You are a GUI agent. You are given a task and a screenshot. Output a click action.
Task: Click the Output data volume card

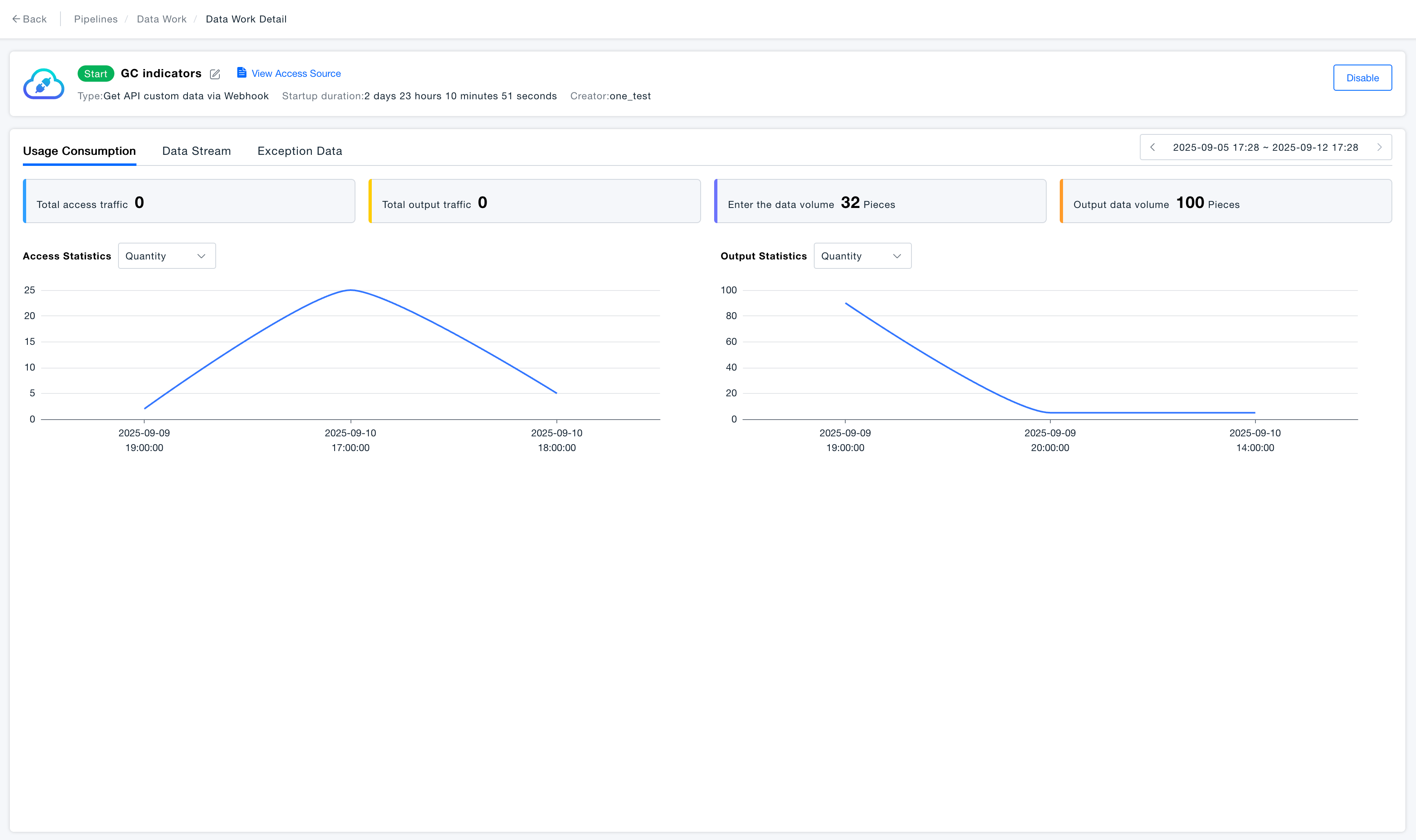point(1226,201)
